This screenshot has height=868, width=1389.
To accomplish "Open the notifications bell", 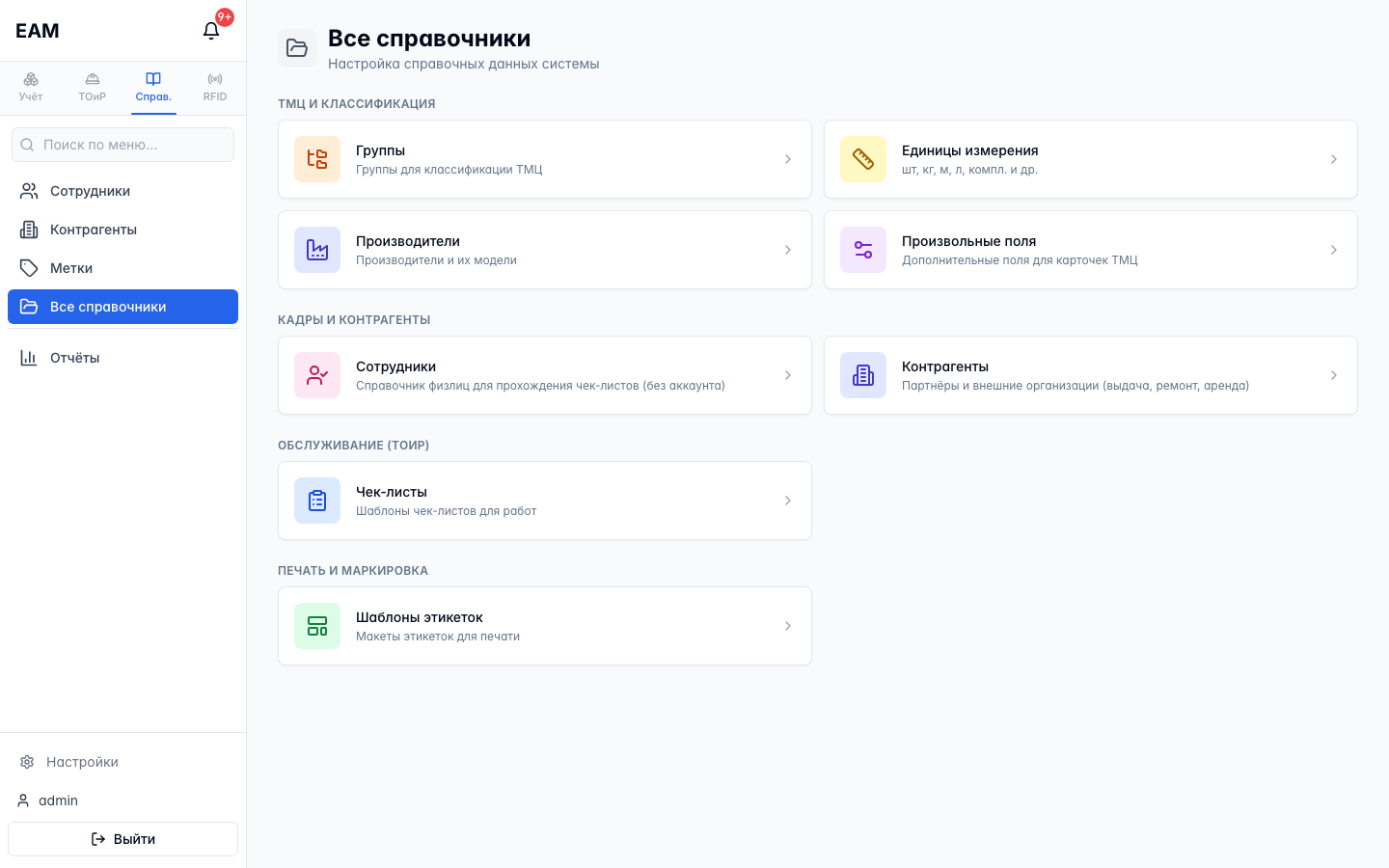I will tap(211, 31).
